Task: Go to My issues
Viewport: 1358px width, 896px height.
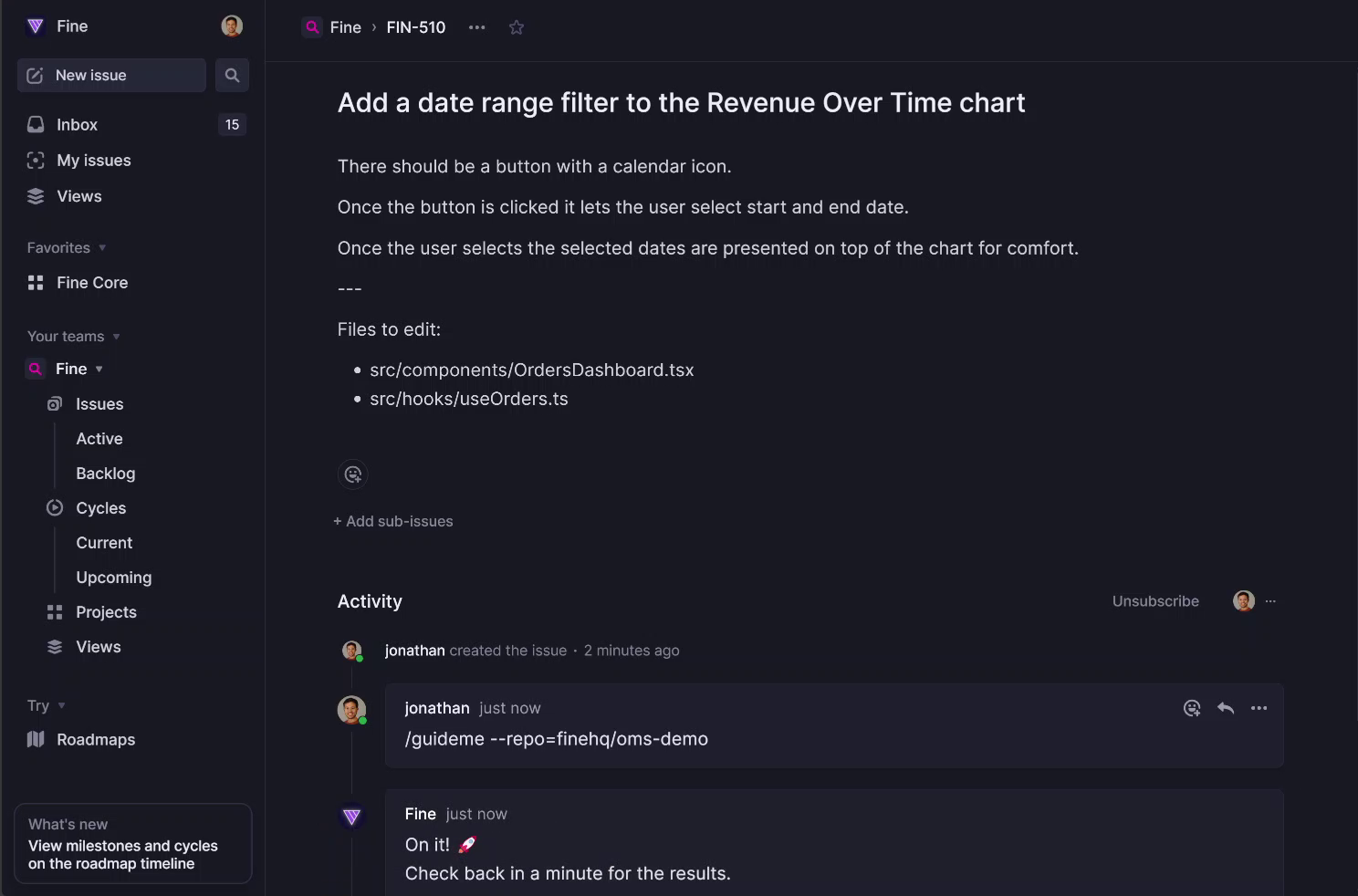Action: (93, 161)
